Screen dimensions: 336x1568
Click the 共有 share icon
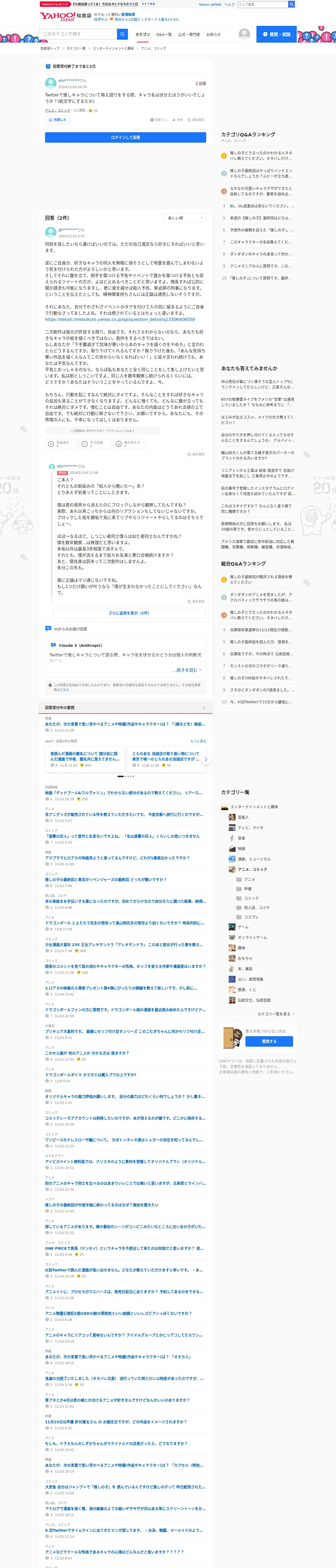point(174,120)
